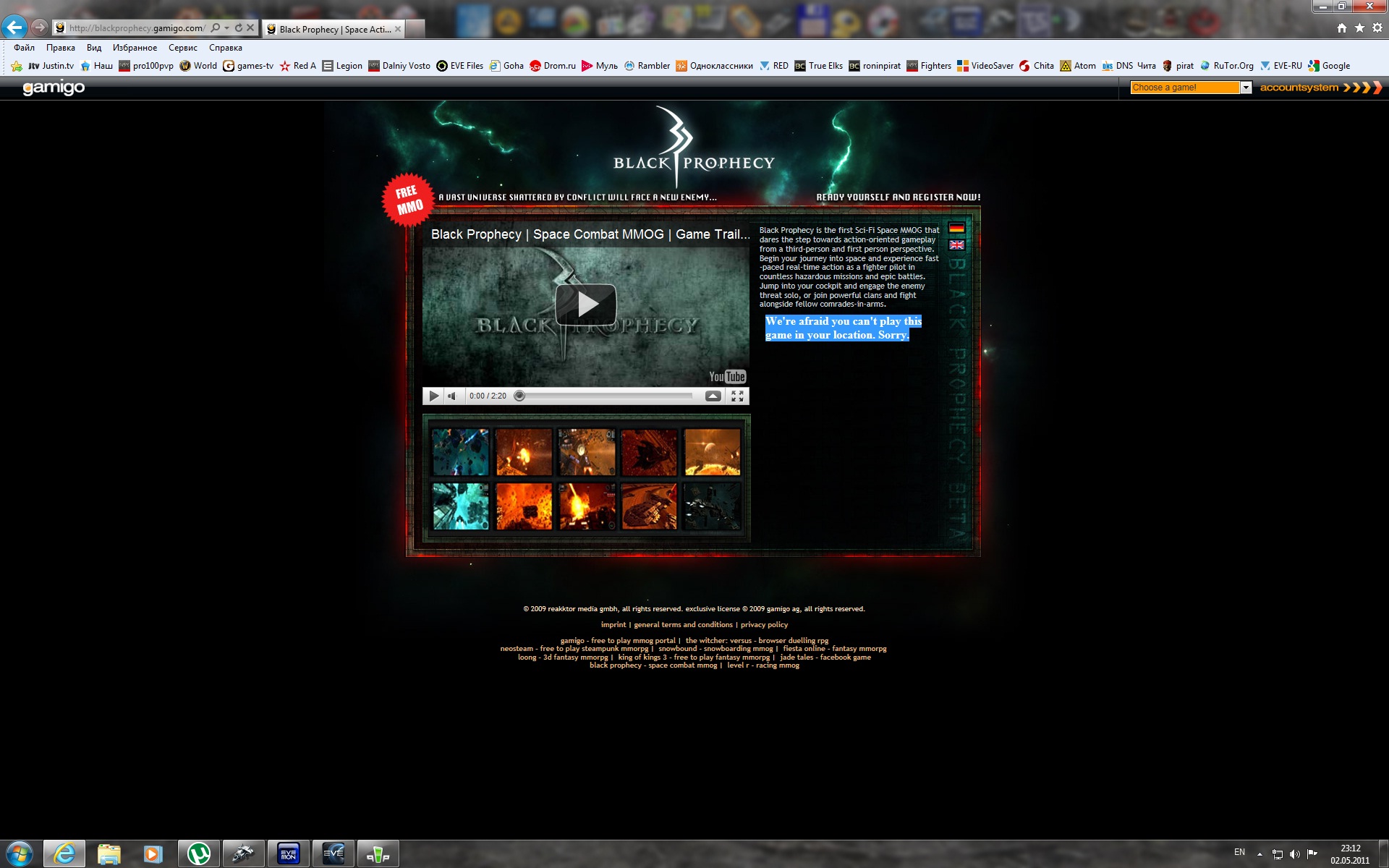The image size is (1389, 868).
Task: Open level r racing mmog link
Action: pyautogui.click(x=763, y=665)
